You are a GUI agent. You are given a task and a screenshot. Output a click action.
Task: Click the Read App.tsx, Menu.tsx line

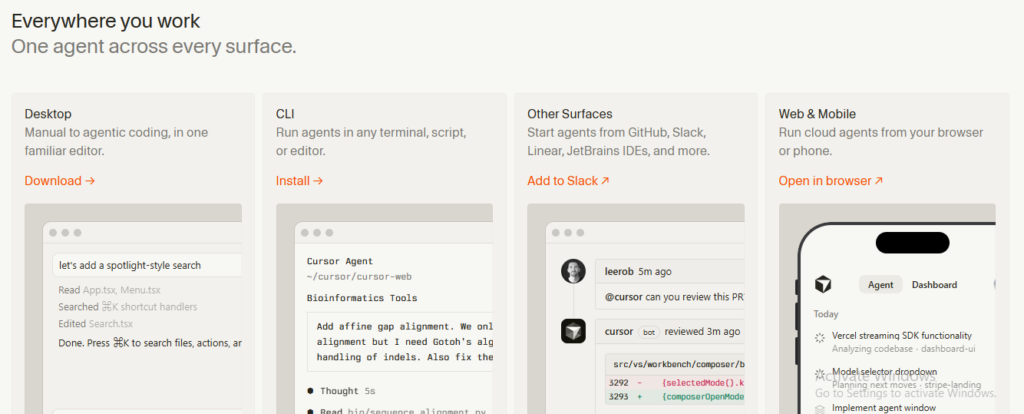(109, 290)
